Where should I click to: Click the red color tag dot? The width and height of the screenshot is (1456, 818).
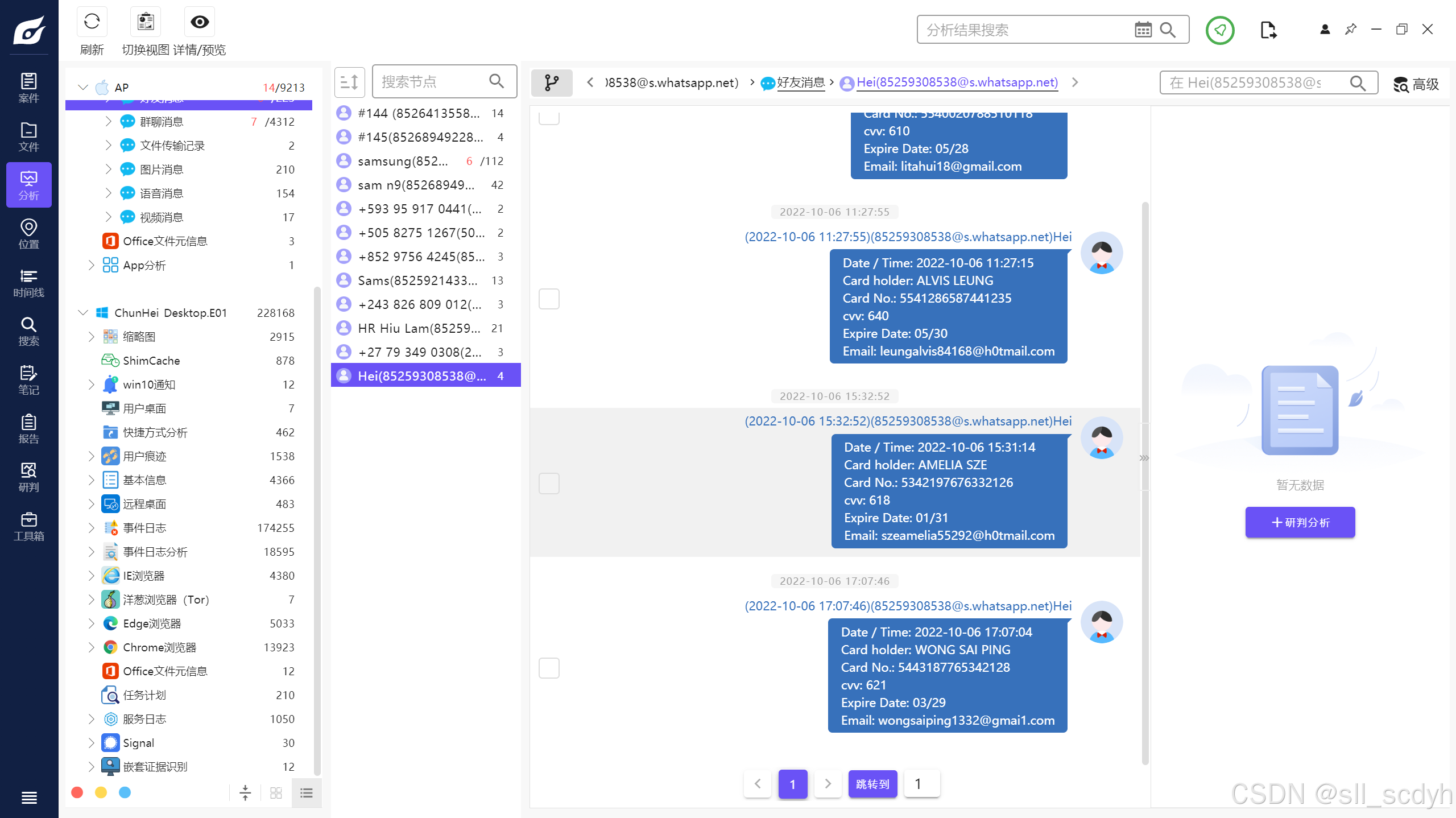coord(77,792)
